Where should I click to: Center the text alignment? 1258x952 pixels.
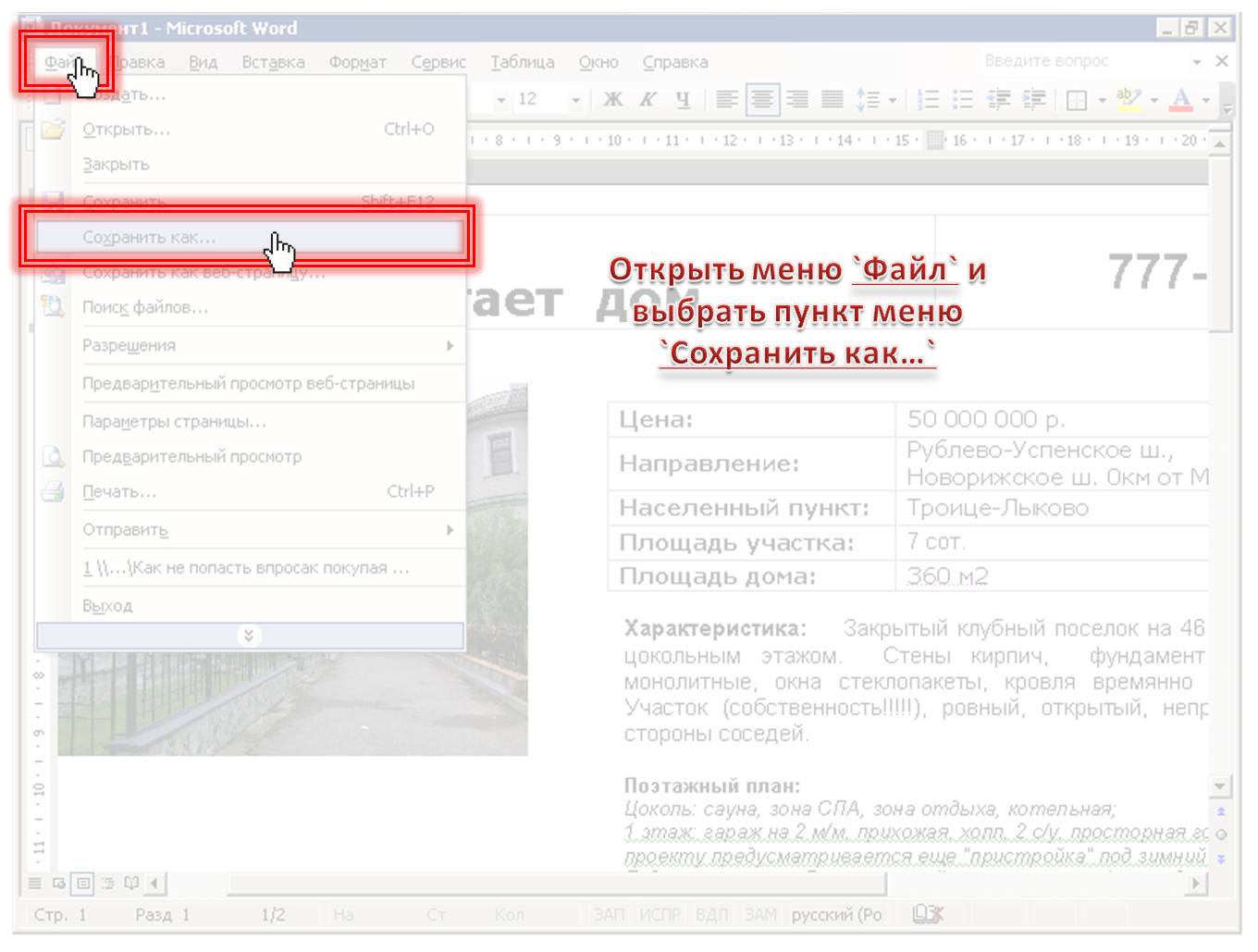tap(762, 99)
